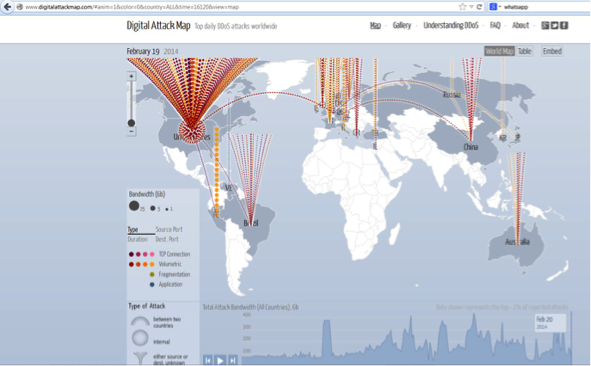
Task: Reload the page with the refresh icon
Action: pos(479,7)
